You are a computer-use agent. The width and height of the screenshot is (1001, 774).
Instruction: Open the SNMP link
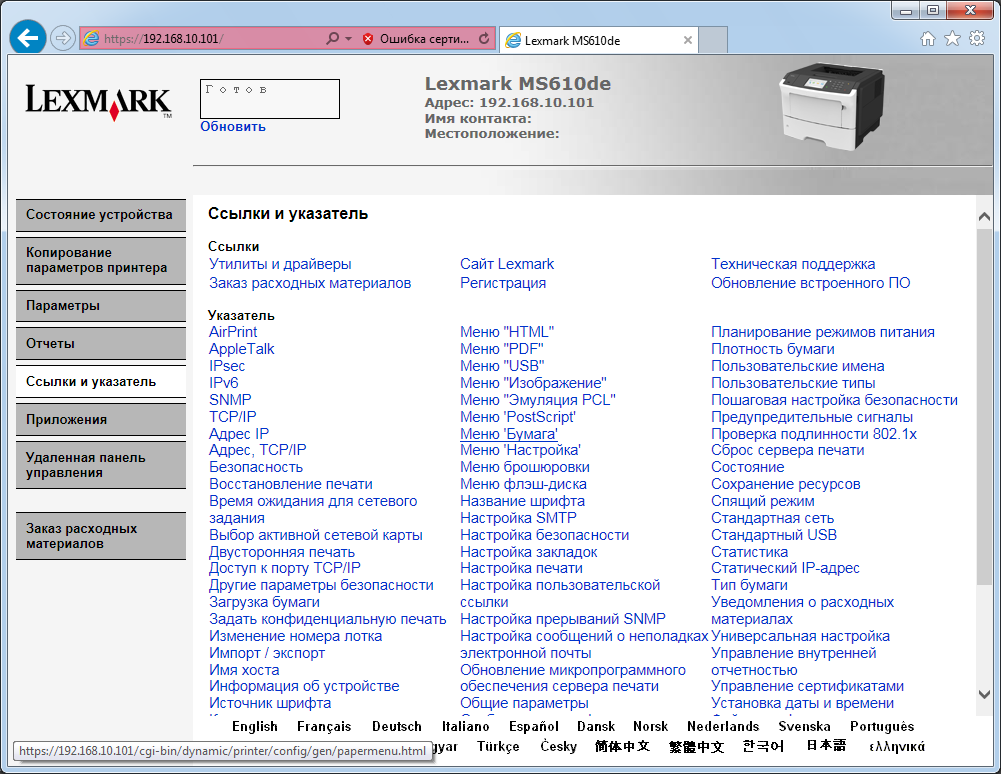pyautogui.click(x=230, y=400)
